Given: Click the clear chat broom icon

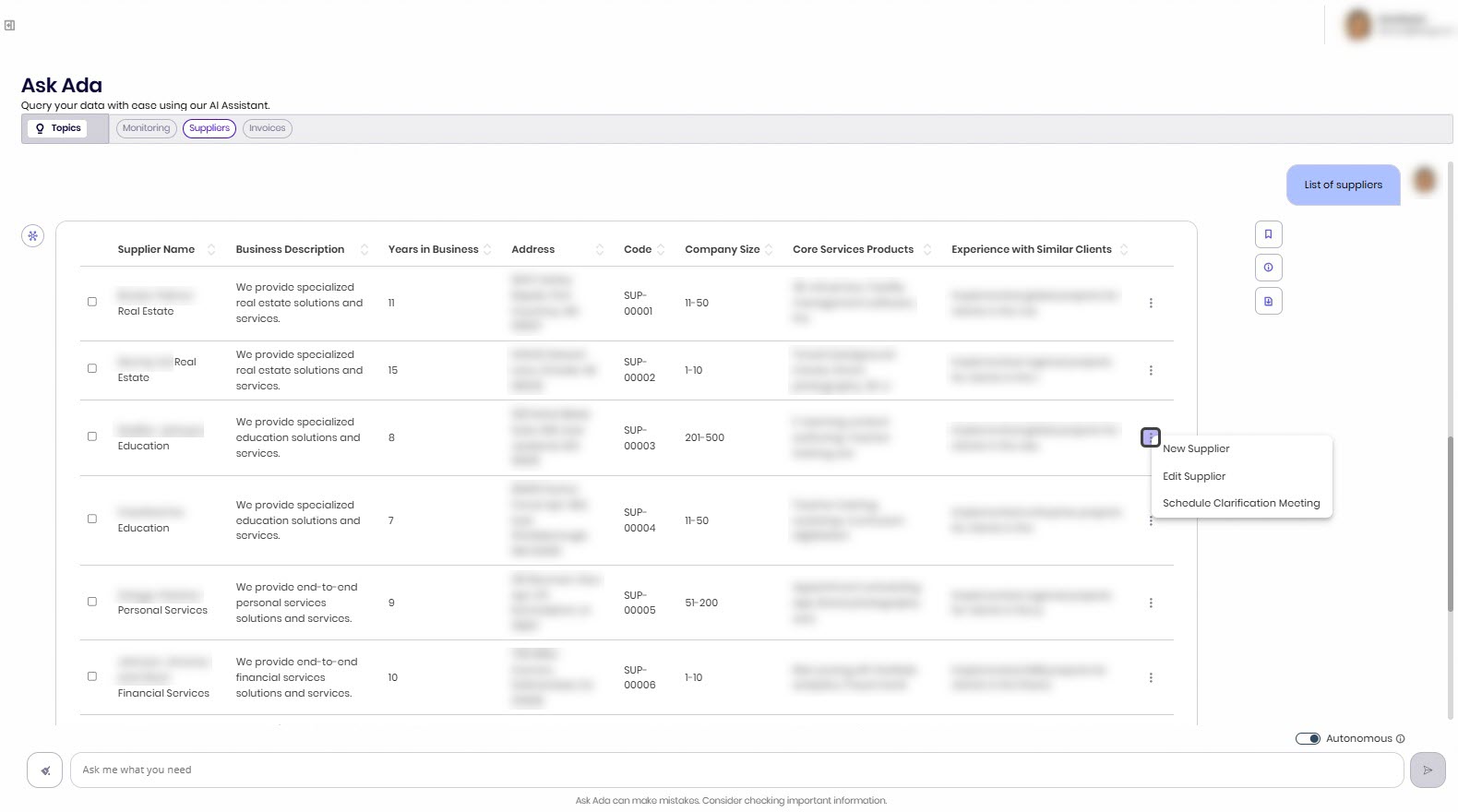Looking at the screenshot, I should pyautogui.click(x=44, y=770).
